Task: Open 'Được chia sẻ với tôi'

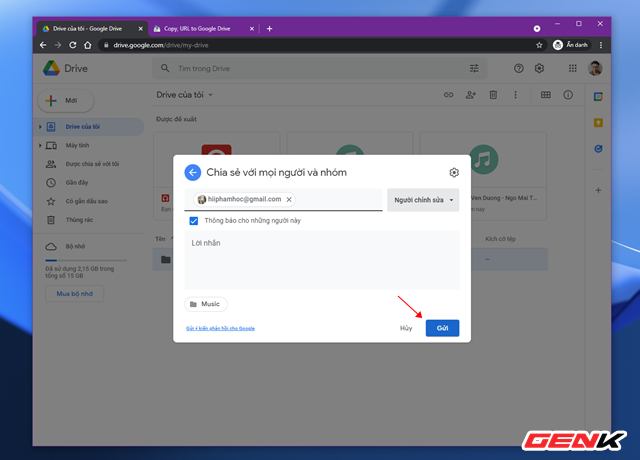Action: pos(92,164)
